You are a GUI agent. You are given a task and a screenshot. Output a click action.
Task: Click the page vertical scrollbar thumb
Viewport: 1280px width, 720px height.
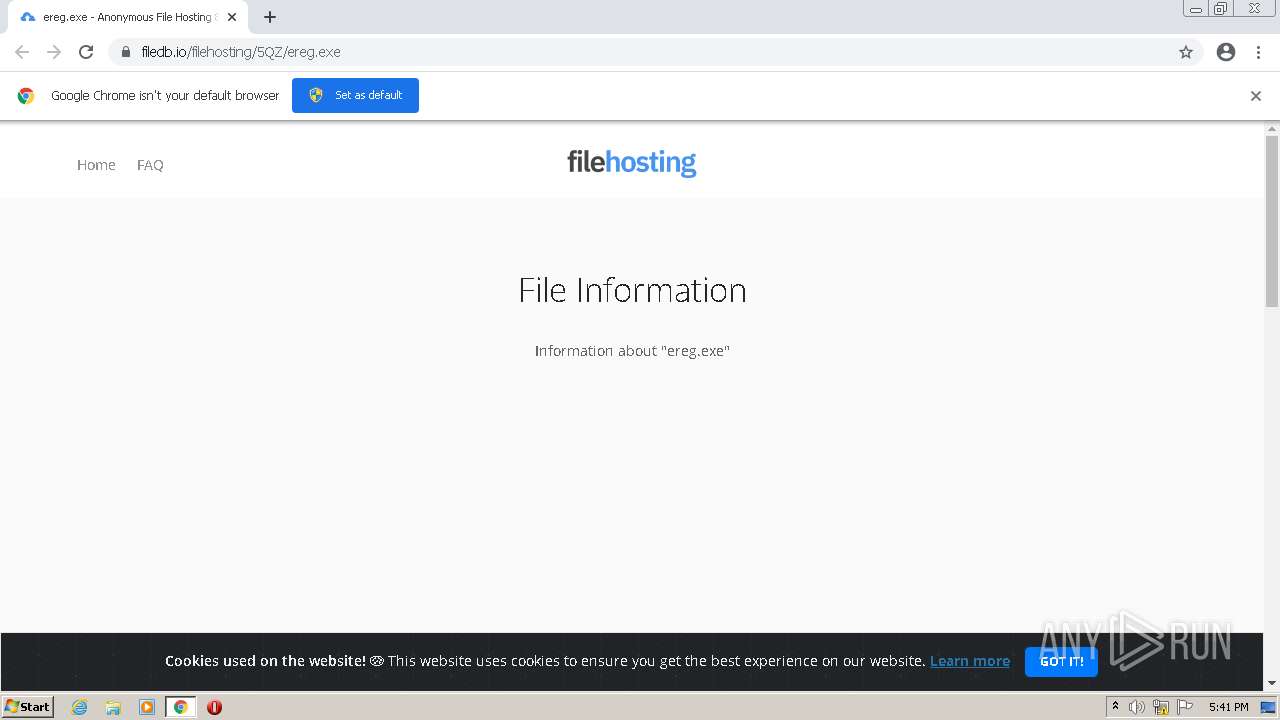tap(1272, 221)
